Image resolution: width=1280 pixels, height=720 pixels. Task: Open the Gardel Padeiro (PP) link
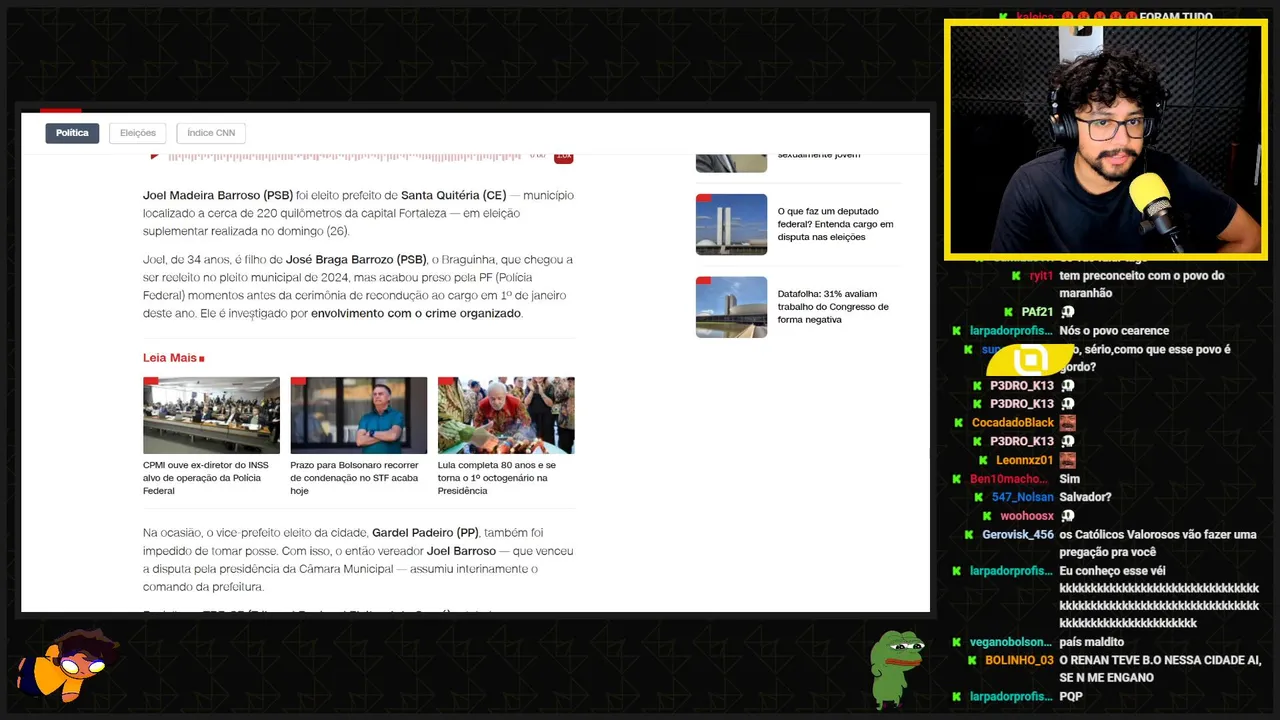pos(425,533)
